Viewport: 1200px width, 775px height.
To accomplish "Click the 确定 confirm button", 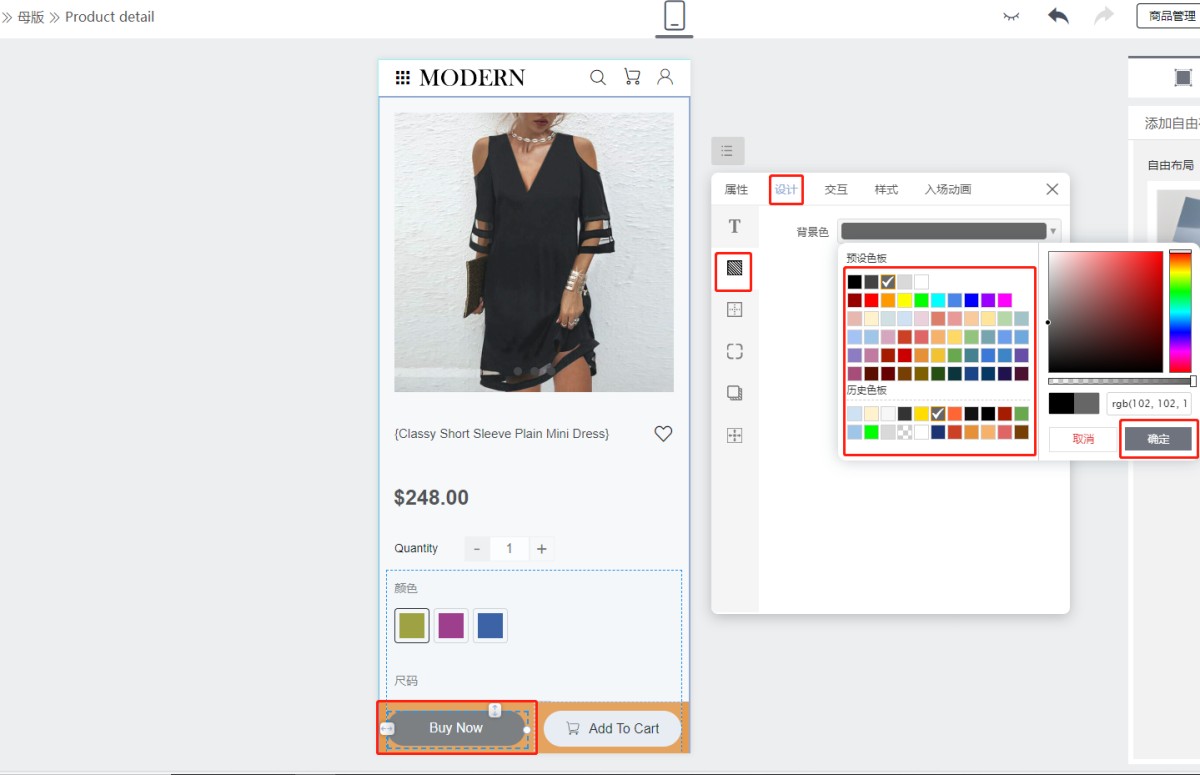I will click(1157, 439).
